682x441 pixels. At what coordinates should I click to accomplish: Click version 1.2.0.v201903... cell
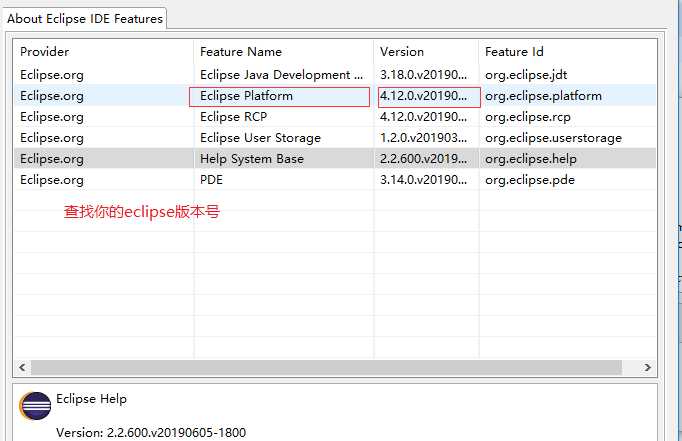coord(423,138)
